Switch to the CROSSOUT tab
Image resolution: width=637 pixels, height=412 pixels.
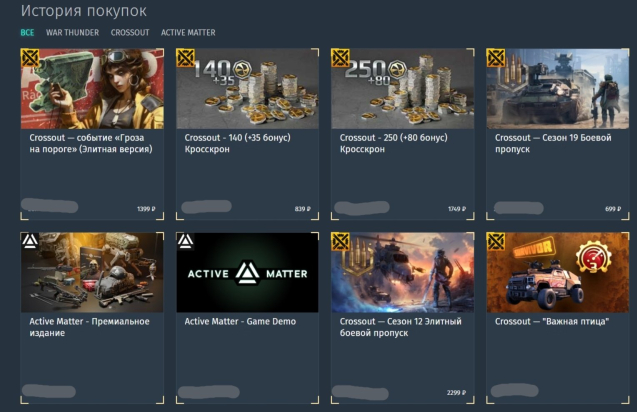(x=130, y=33)
